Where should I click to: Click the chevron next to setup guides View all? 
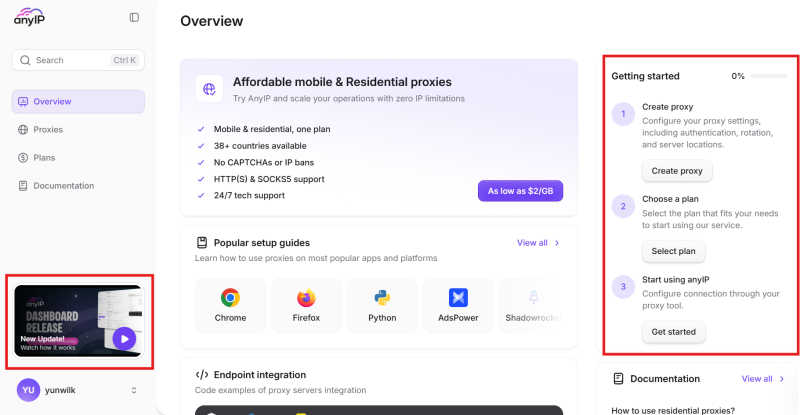pyautogui.click(x=557, y=243)
